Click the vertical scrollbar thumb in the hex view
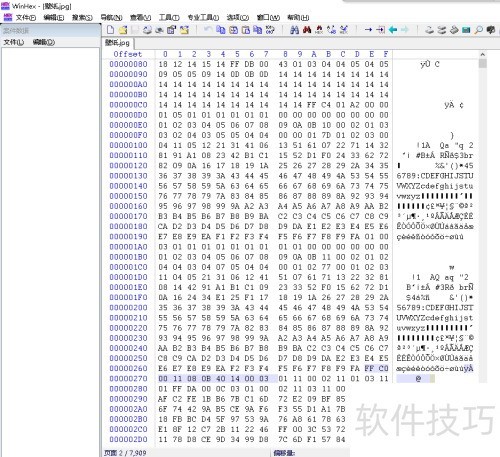Viewport: 500px width, 457px height. coord(483,64)
